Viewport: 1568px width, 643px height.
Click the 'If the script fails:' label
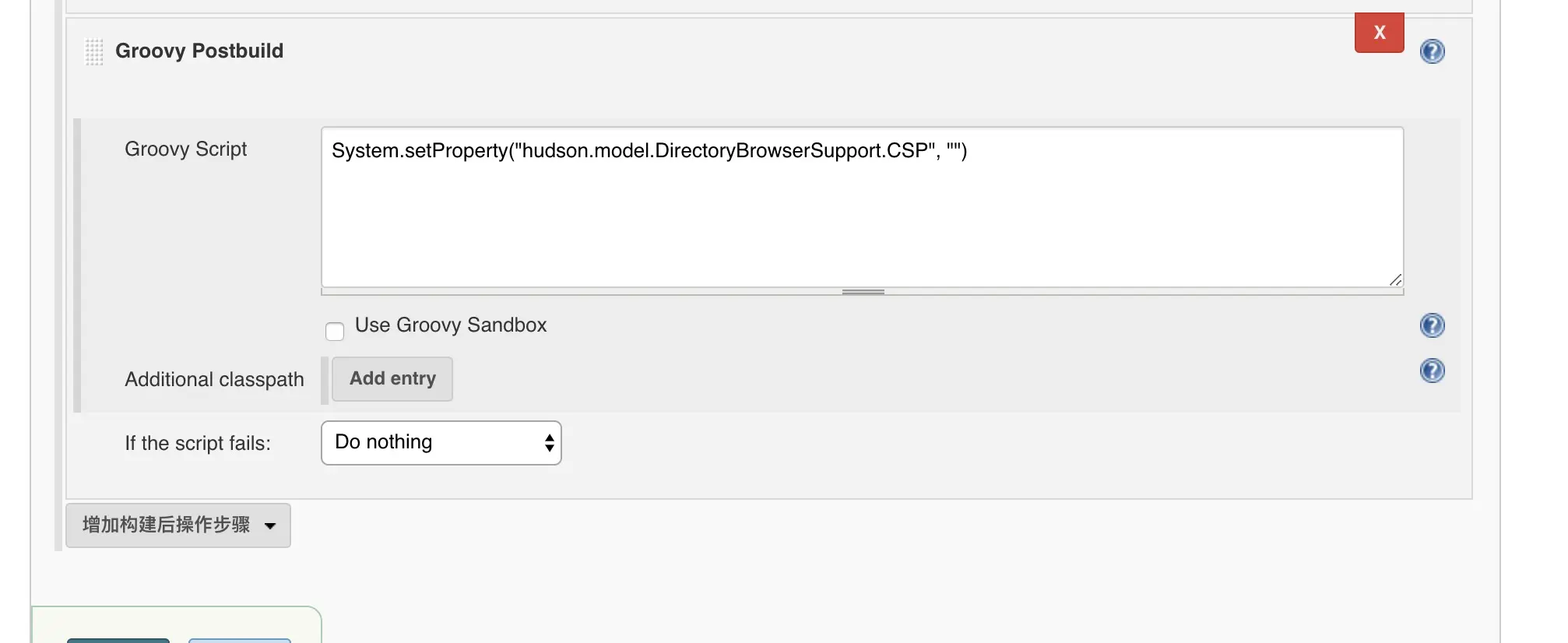pyautogui.click(x=198, y=444)
